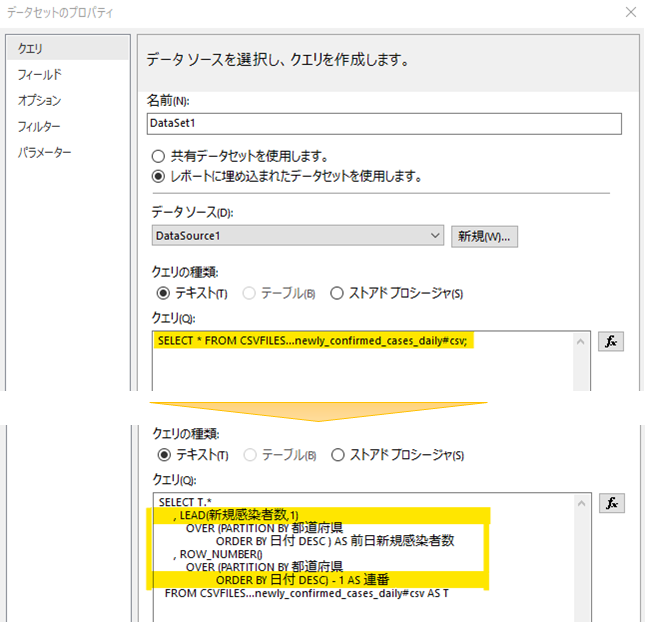This screenshot has height=626, width=651.
Task: Click the fx expression button beside the SELECT * query
Action: click(610, 342)
